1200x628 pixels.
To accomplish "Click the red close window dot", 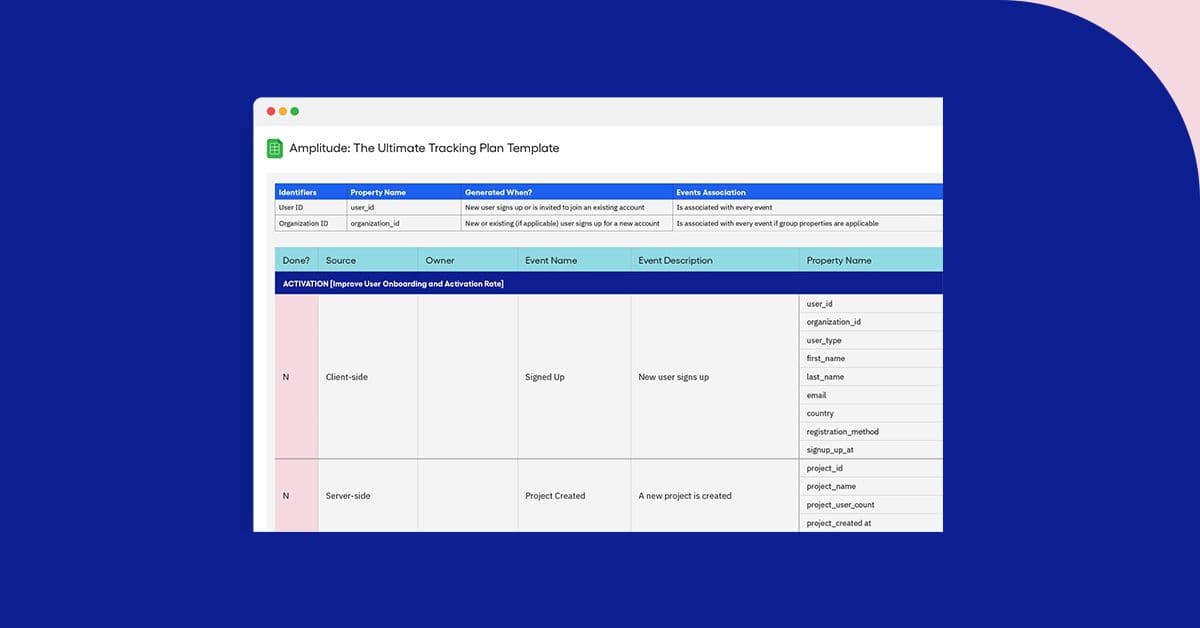I will point(271,111).
